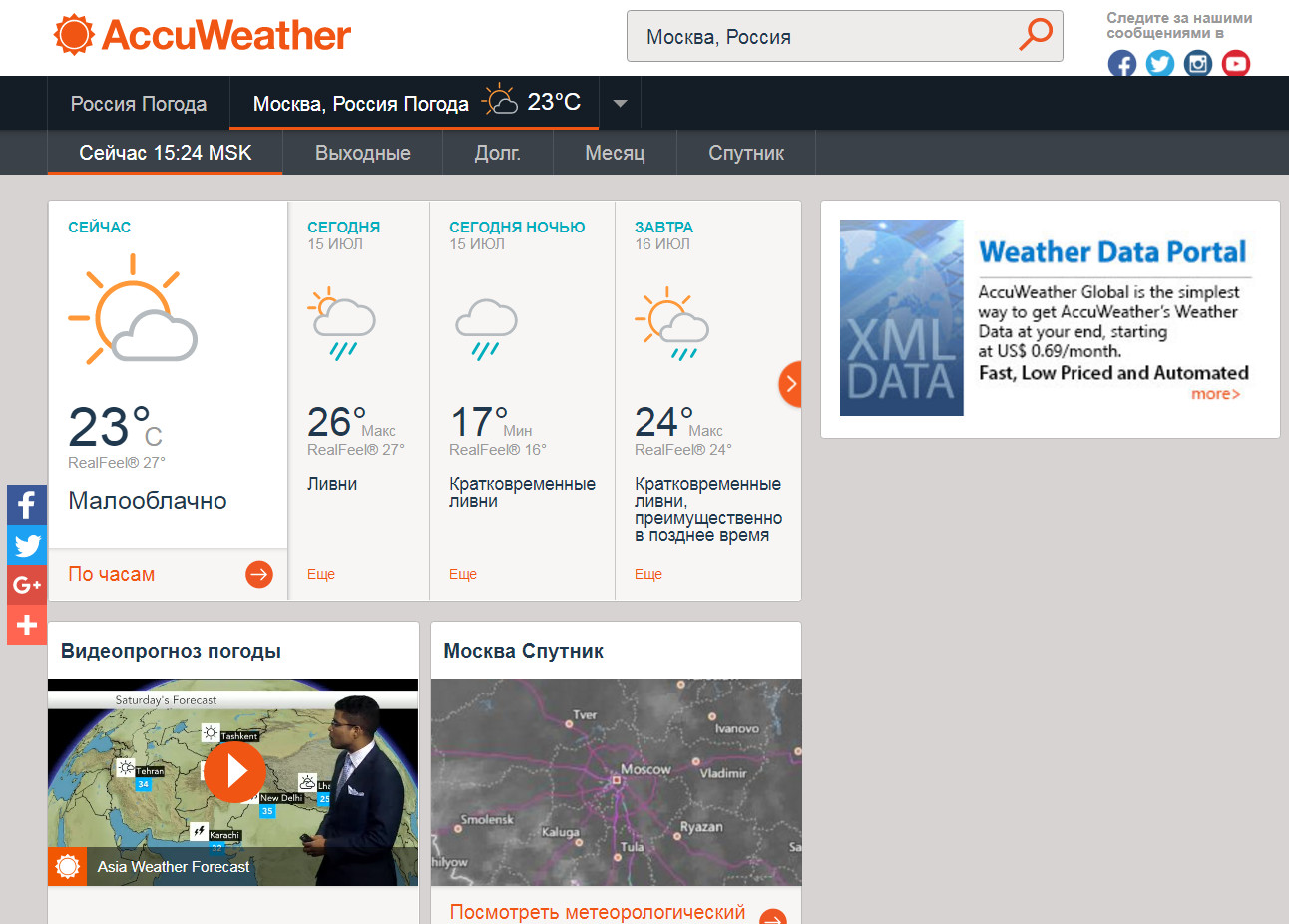
Task: Share via Facebook side button
Action: coord(27,505)
